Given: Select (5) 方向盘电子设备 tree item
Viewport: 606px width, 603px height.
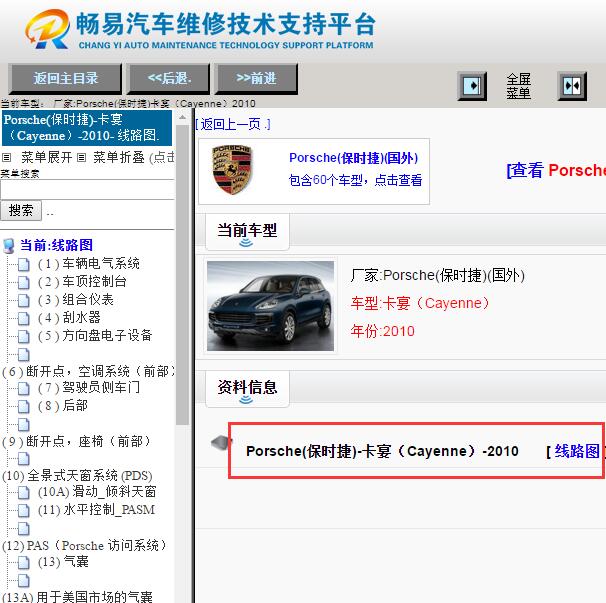Looking at the screenshot, I should point(95,336).
